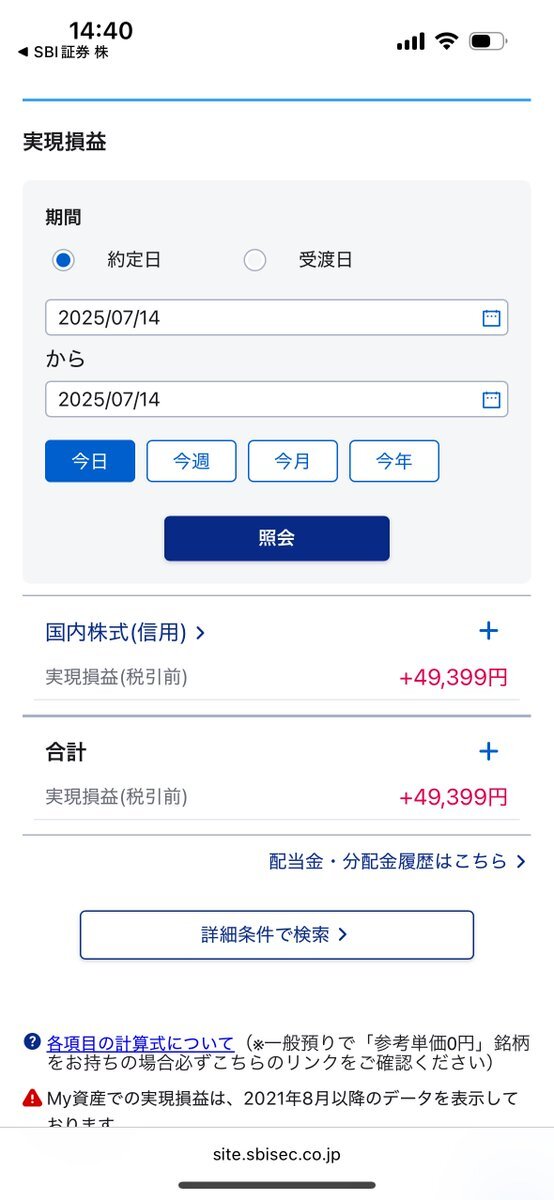Screen dimensions: 554x1200
Task: Select the 約定日 radio button
Action: (x=63, y=260)
